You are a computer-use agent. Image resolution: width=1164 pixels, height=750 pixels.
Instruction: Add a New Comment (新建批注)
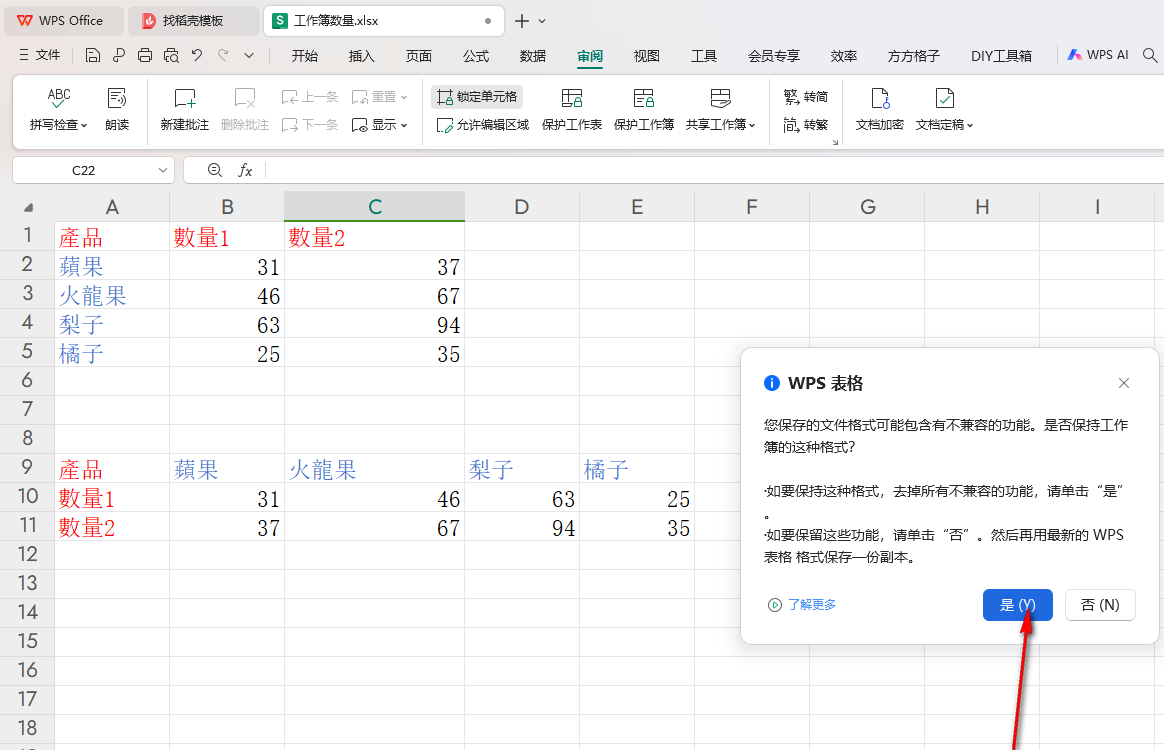pyautogui.click(x=184, y=109)
